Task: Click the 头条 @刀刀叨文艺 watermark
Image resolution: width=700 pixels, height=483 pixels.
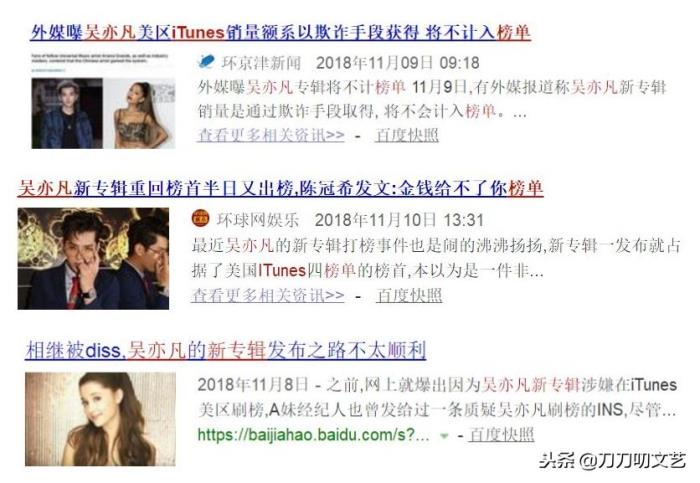Action: pyautogui.click(x=612, y=460)
